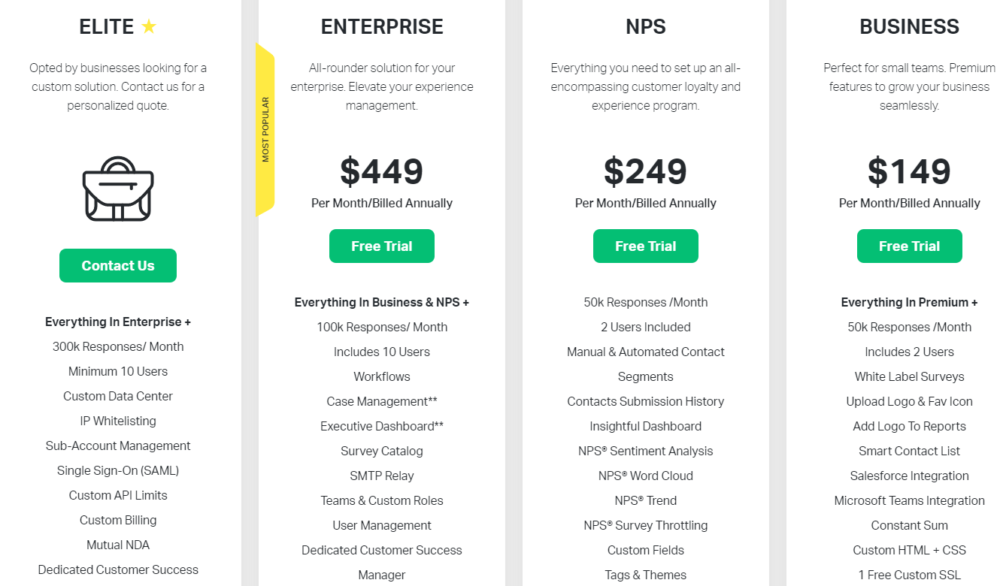Select the ENTERPRISE plan heading

(x=382, y=27)
